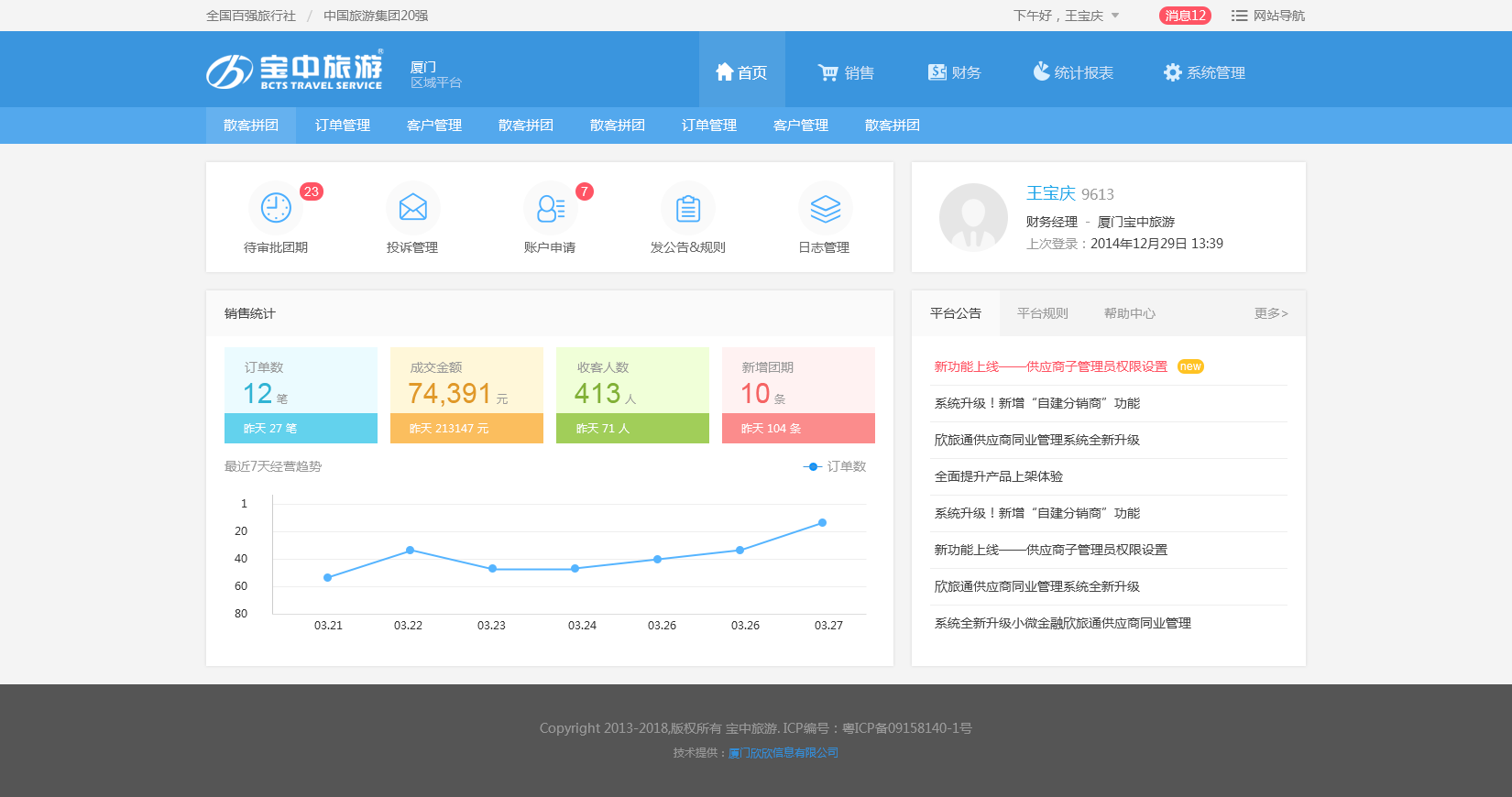Screen dimensions: 1512x797
Task: Click the 厦门 区域平台 label
Action: pos(436,74)
